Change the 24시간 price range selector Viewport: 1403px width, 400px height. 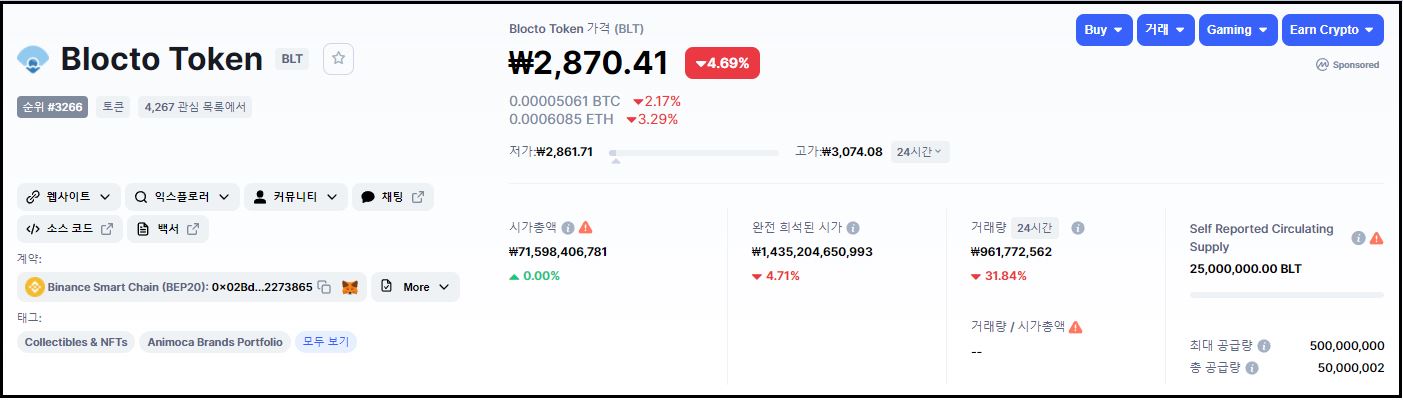pyautogui.click(x=920, y=152)
